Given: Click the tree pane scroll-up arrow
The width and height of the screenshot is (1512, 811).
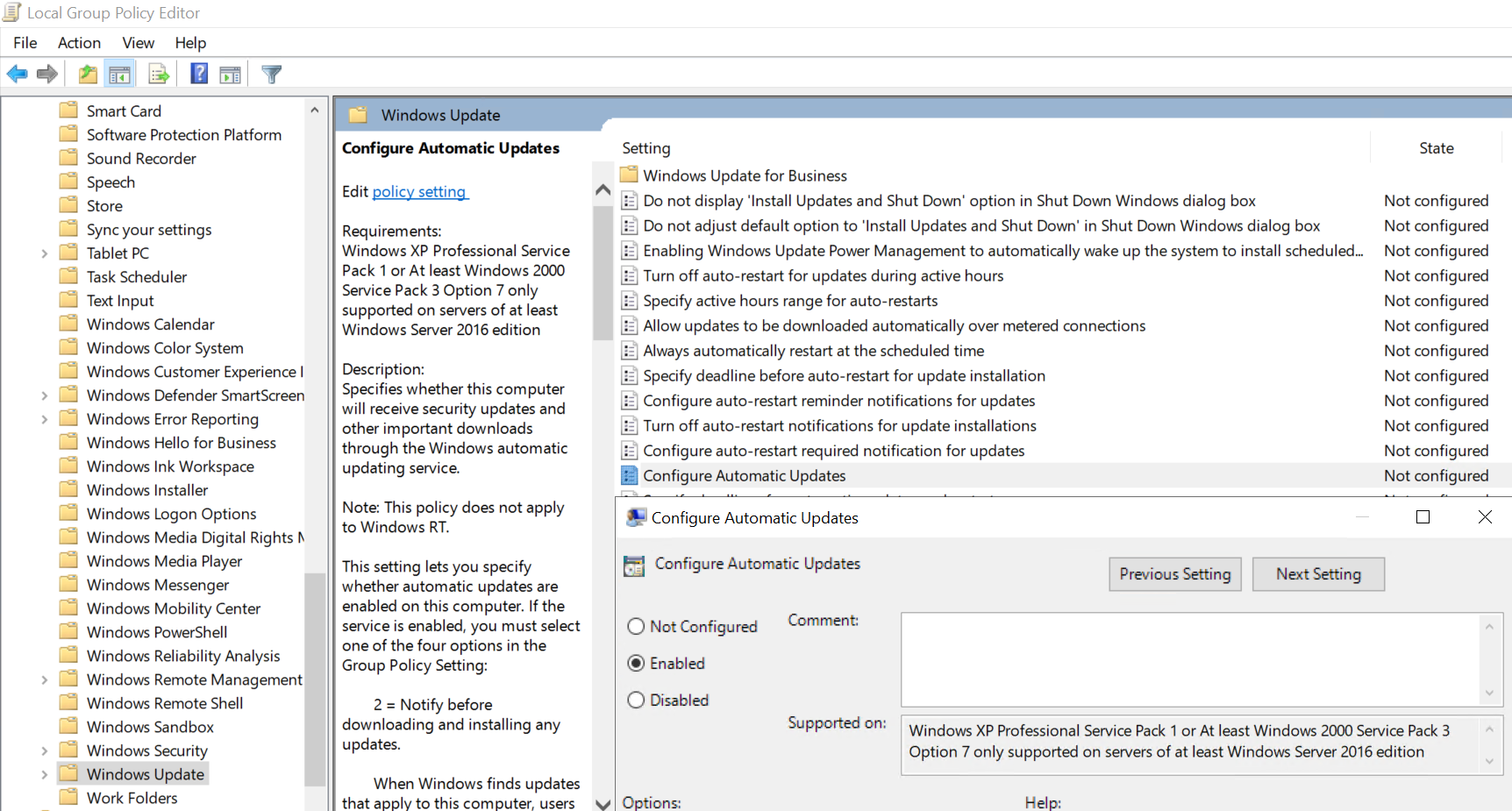Looking at the screenshot, I should click(315, 110).
